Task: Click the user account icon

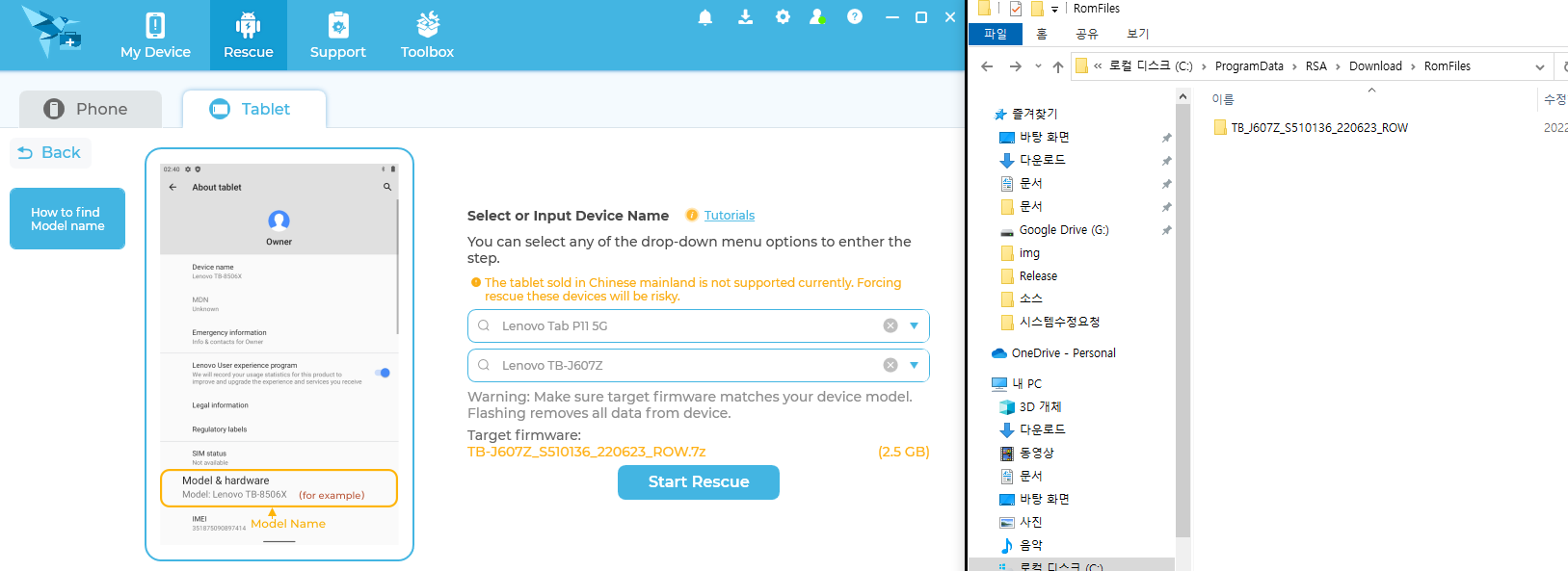Action: pos(817,17)
